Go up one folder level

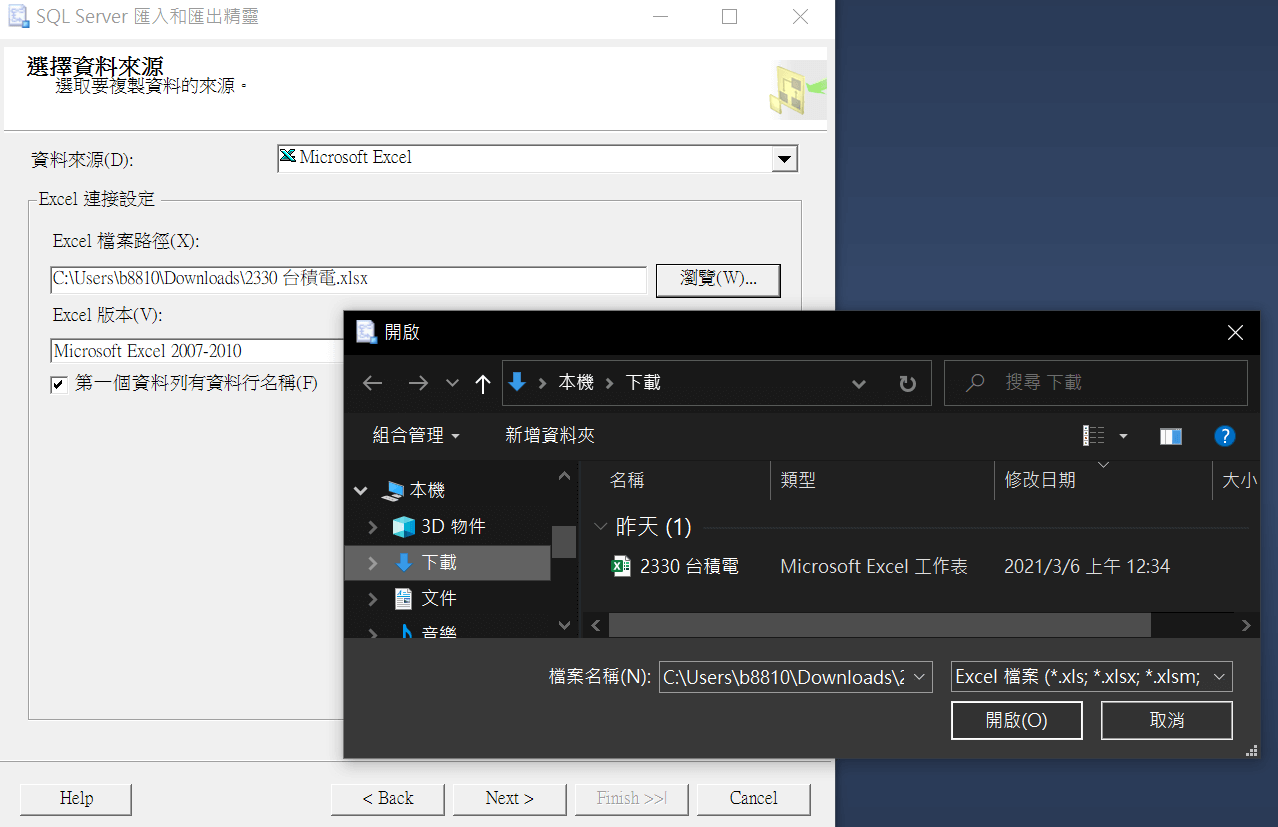point(483,383)
